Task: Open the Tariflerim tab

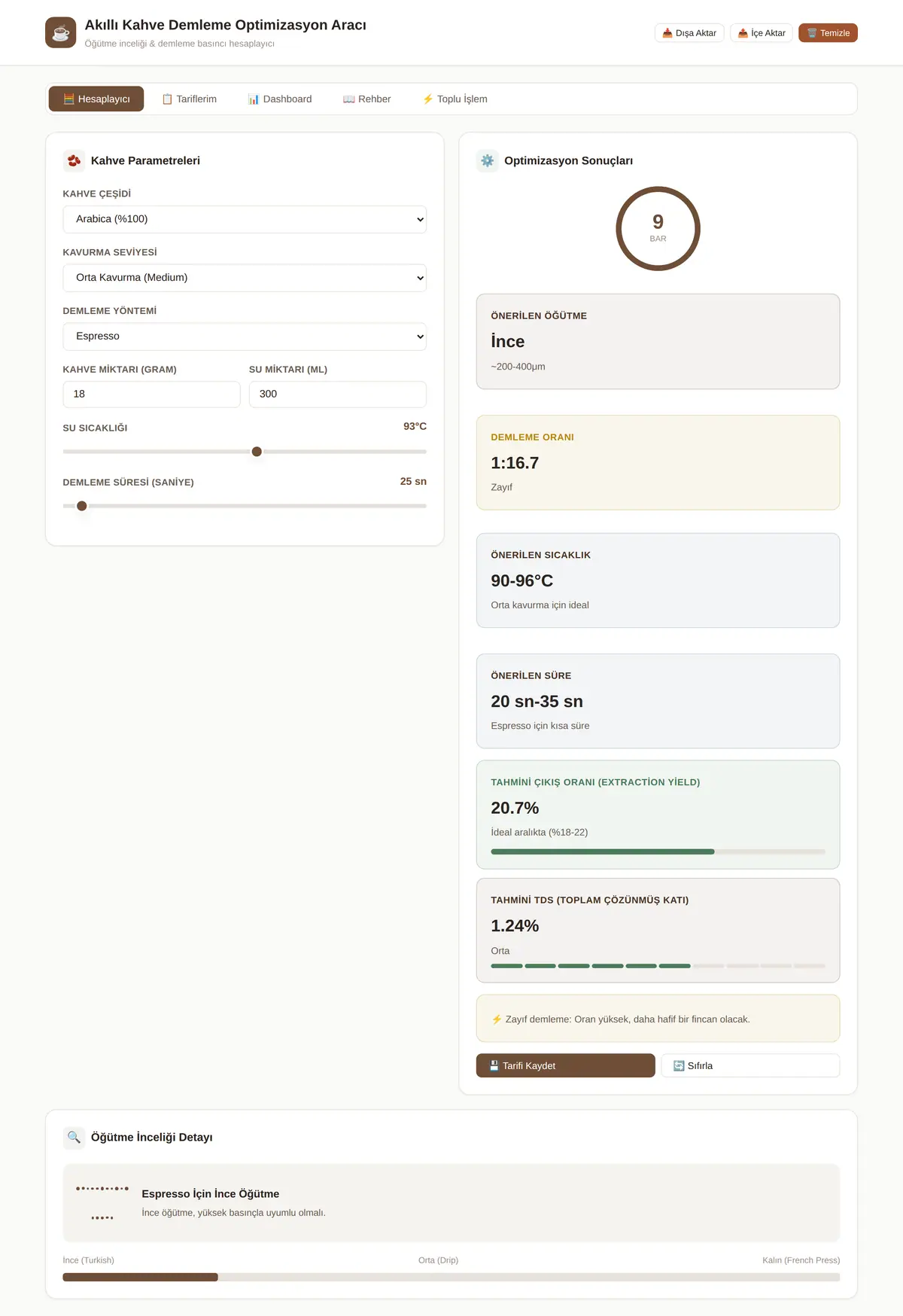Action: [190, 99]
